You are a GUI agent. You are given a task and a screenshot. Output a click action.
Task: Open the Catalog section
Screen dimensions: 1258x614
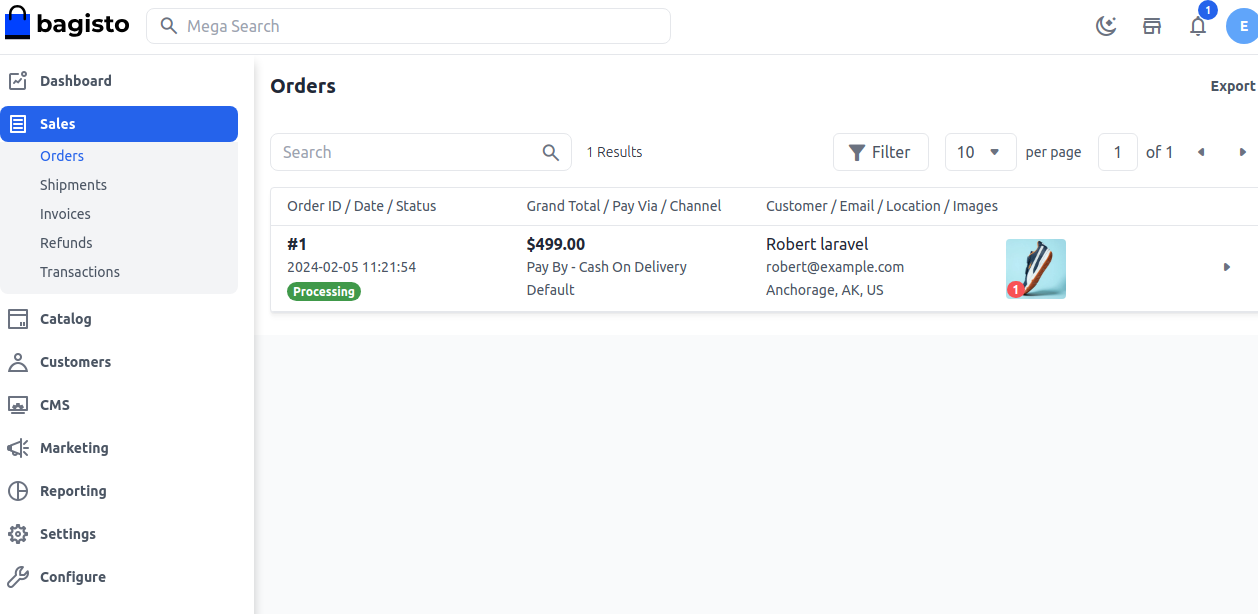click(x=65, y=319)
